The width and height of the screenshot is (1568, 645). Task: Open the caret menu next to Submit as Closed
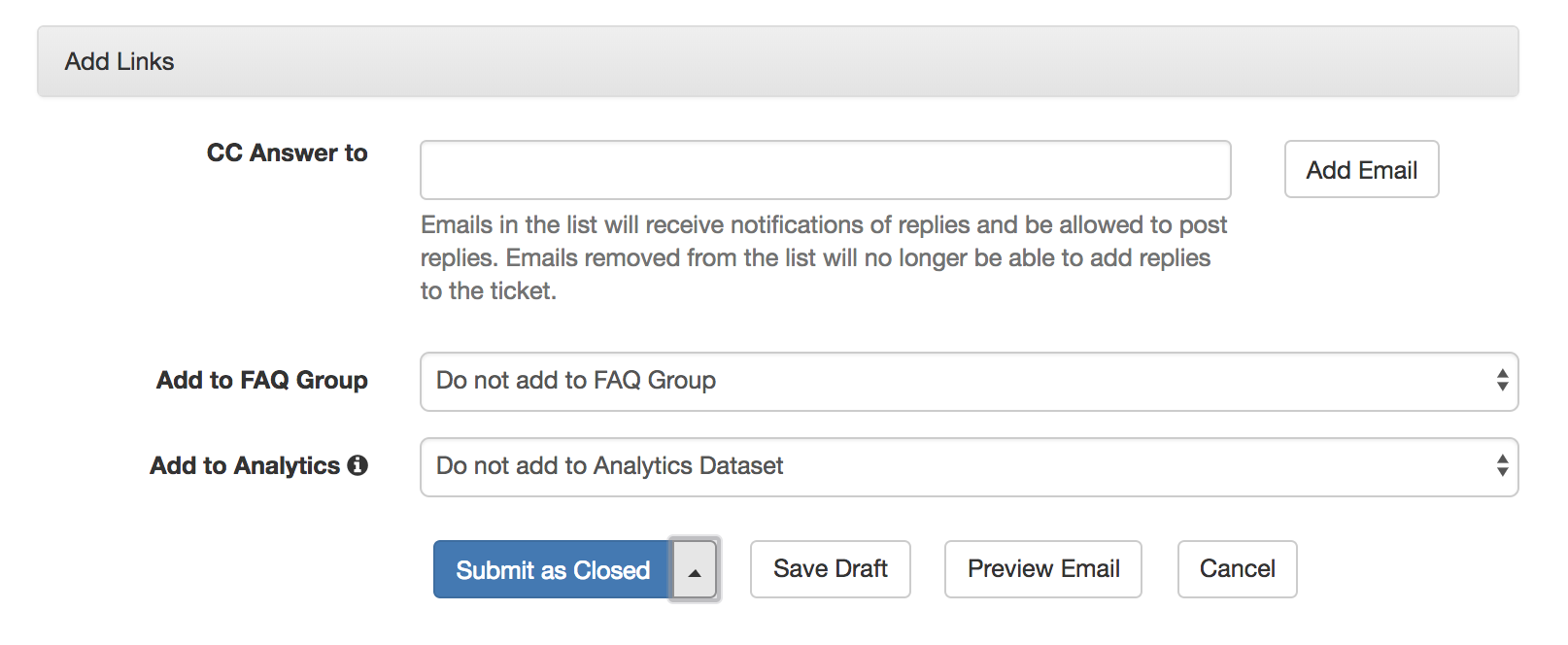(694, 569)
